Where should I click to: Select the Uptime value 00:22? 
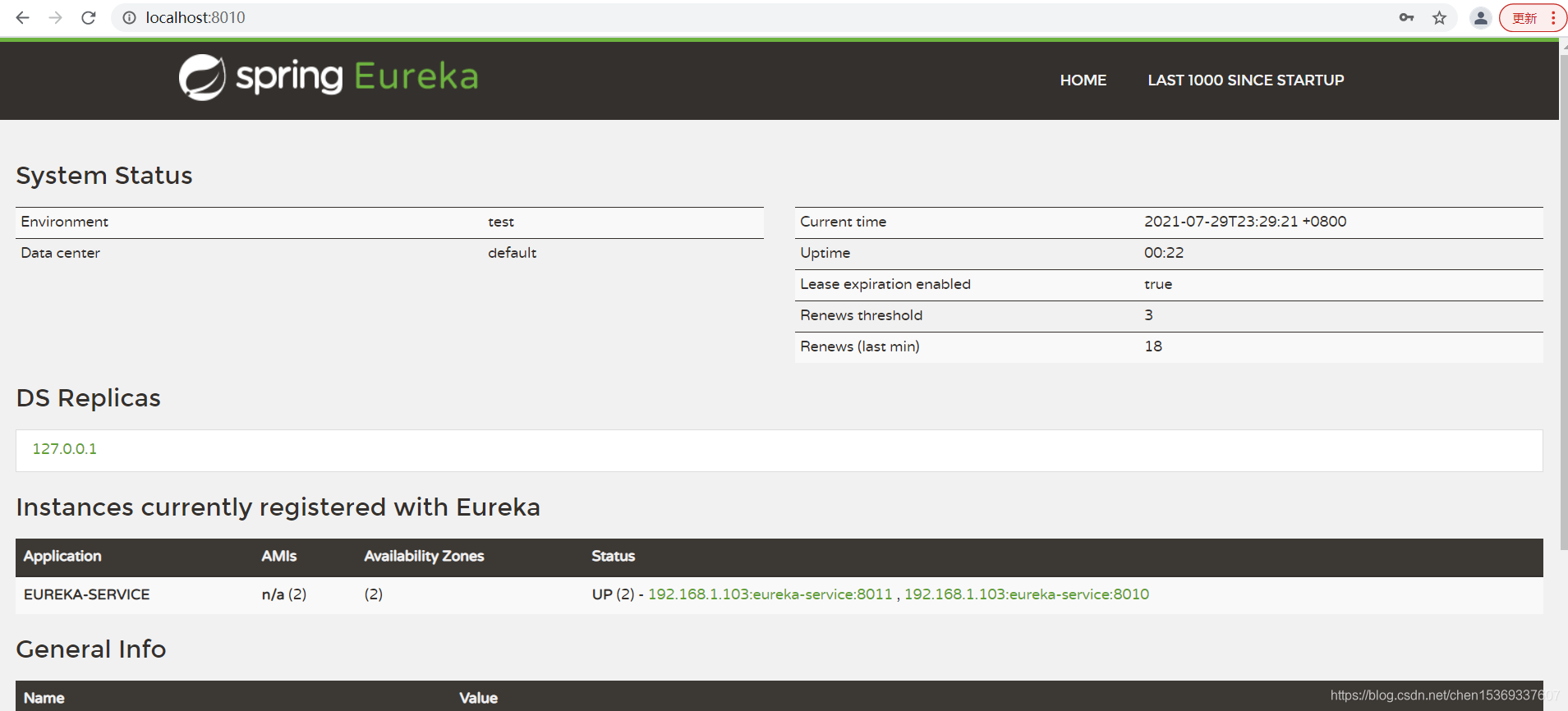point(1164,253)
